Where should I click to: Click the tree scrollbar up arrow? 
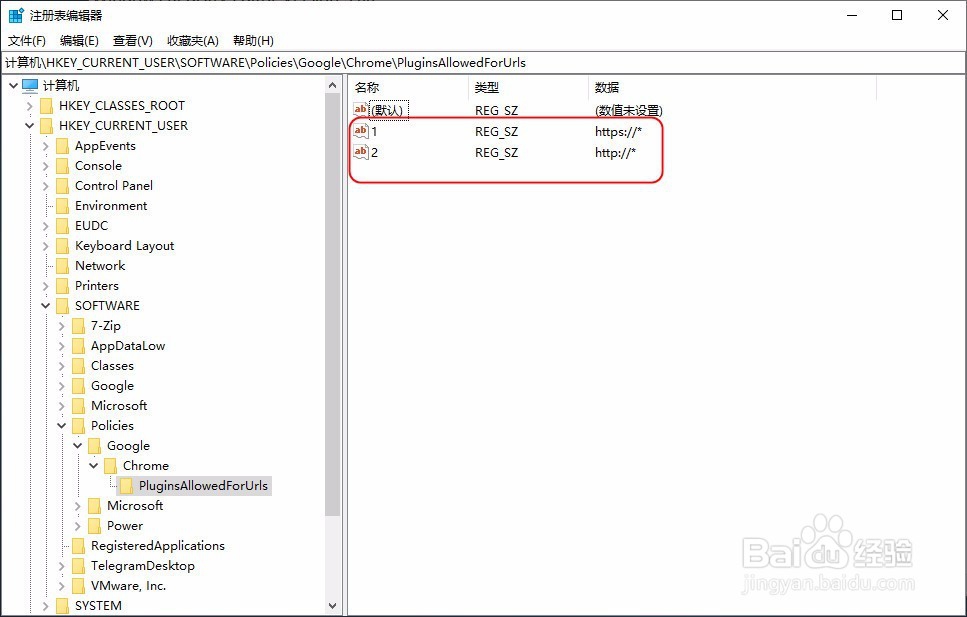coord(332,85)
